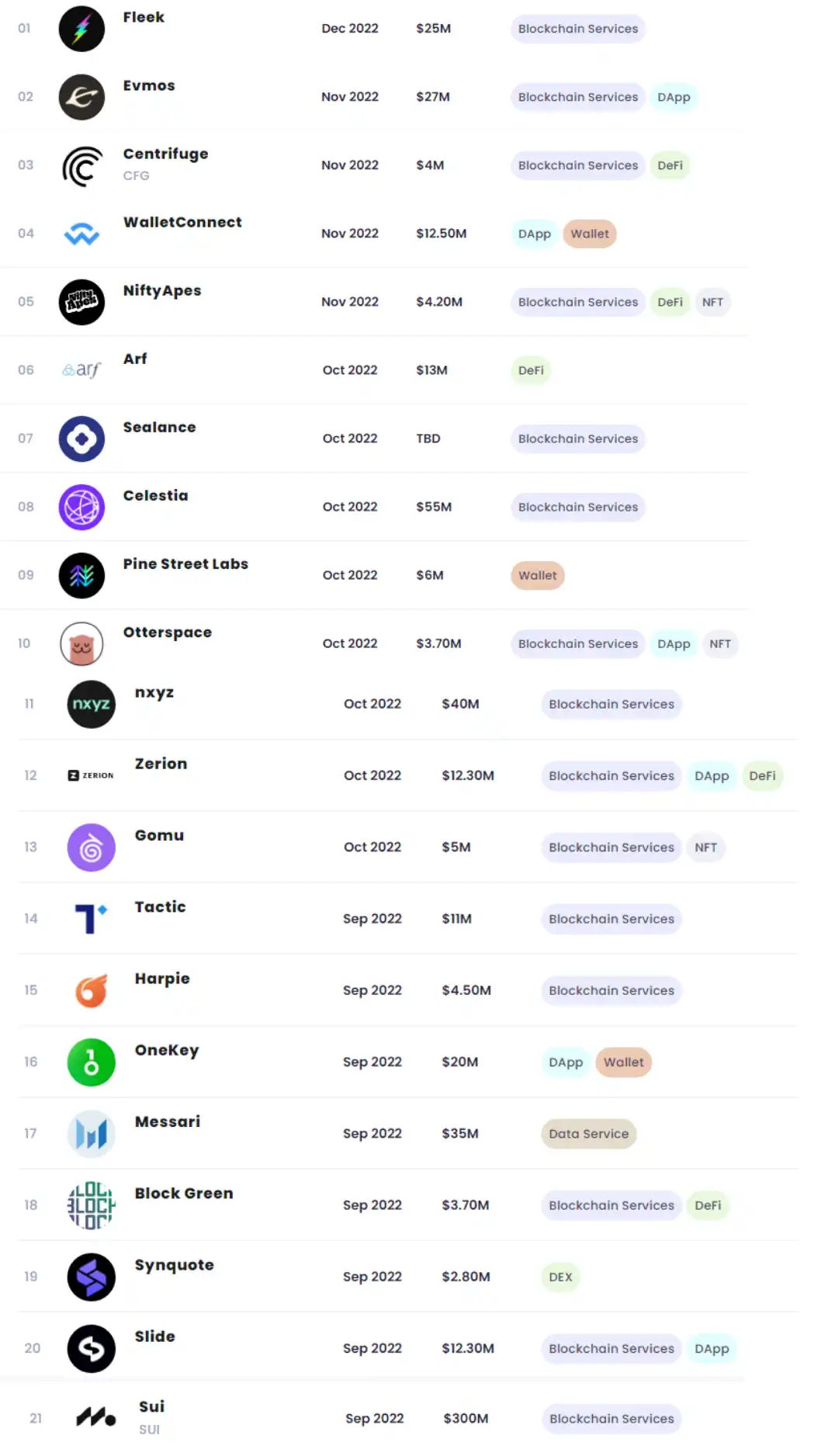Click the Wallet tag on WalletConnect row
The image size is (828, 1456).
pos(590,234)
